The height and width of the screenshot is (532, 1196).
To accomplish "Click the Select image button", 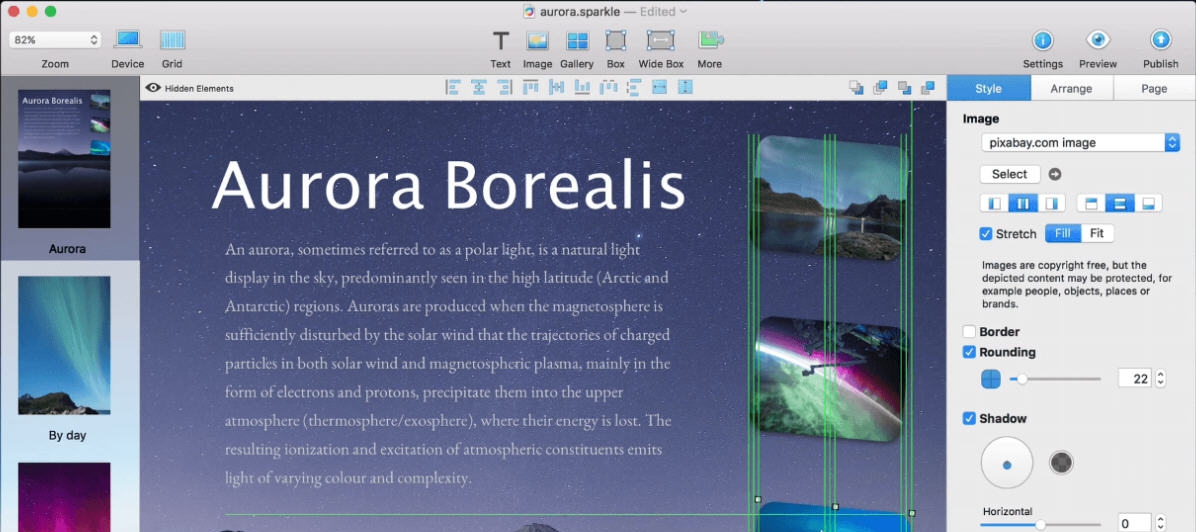I will coord(1009,174).
